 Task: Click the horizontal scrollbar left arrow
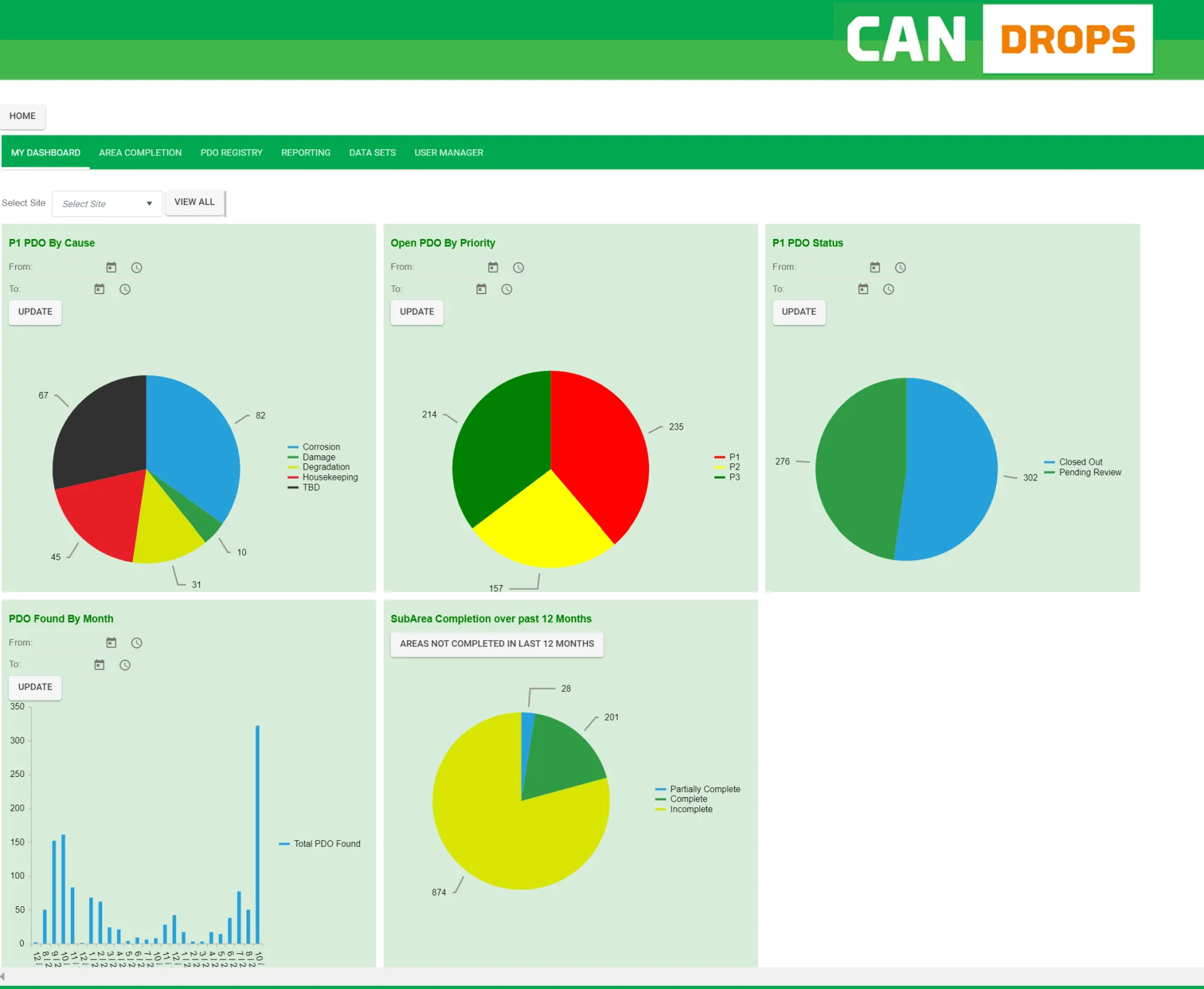3,976
